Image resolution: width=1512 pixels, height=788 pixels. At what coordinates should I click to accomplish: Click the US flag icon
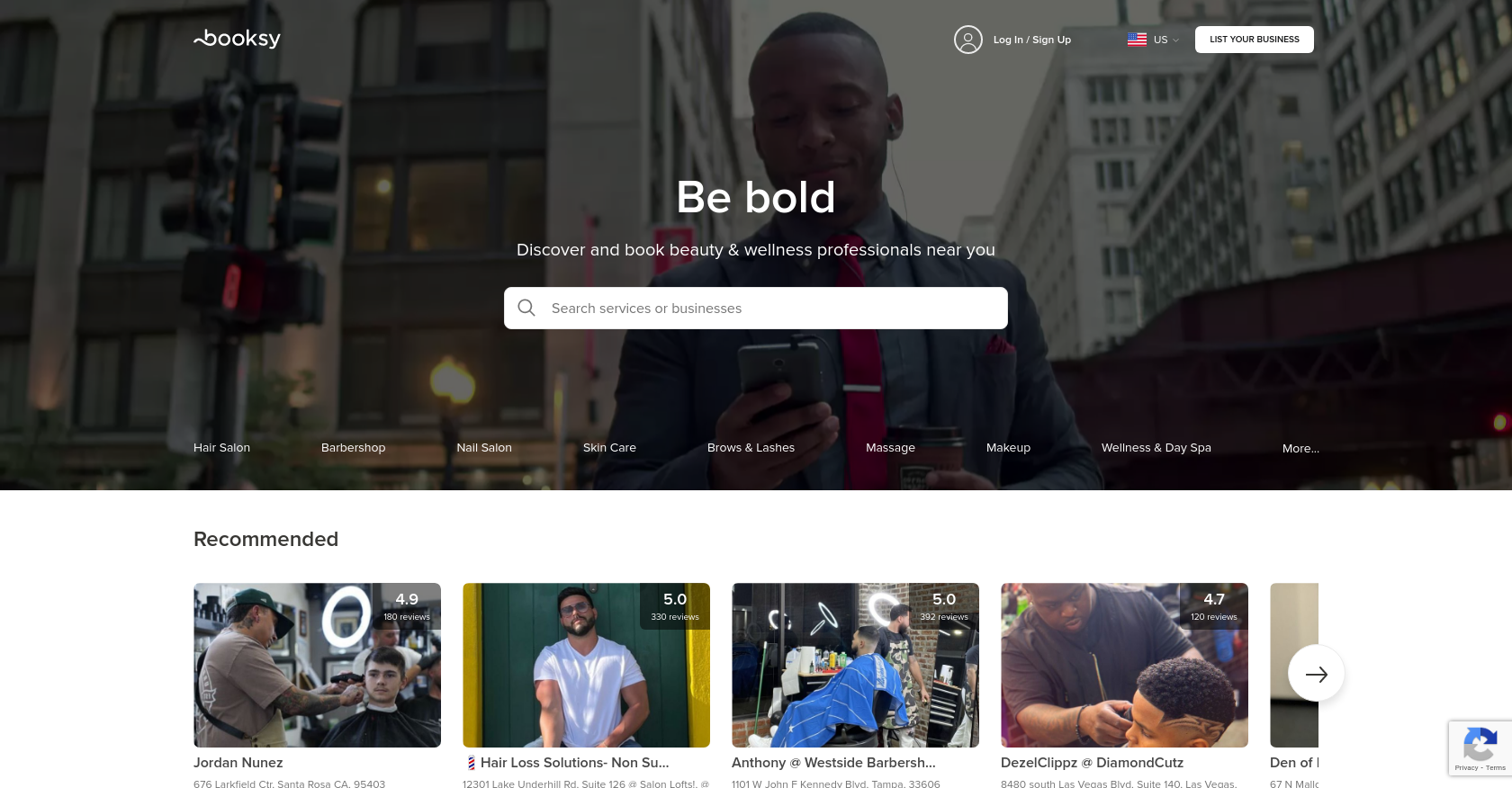(x=1137, y=40)
